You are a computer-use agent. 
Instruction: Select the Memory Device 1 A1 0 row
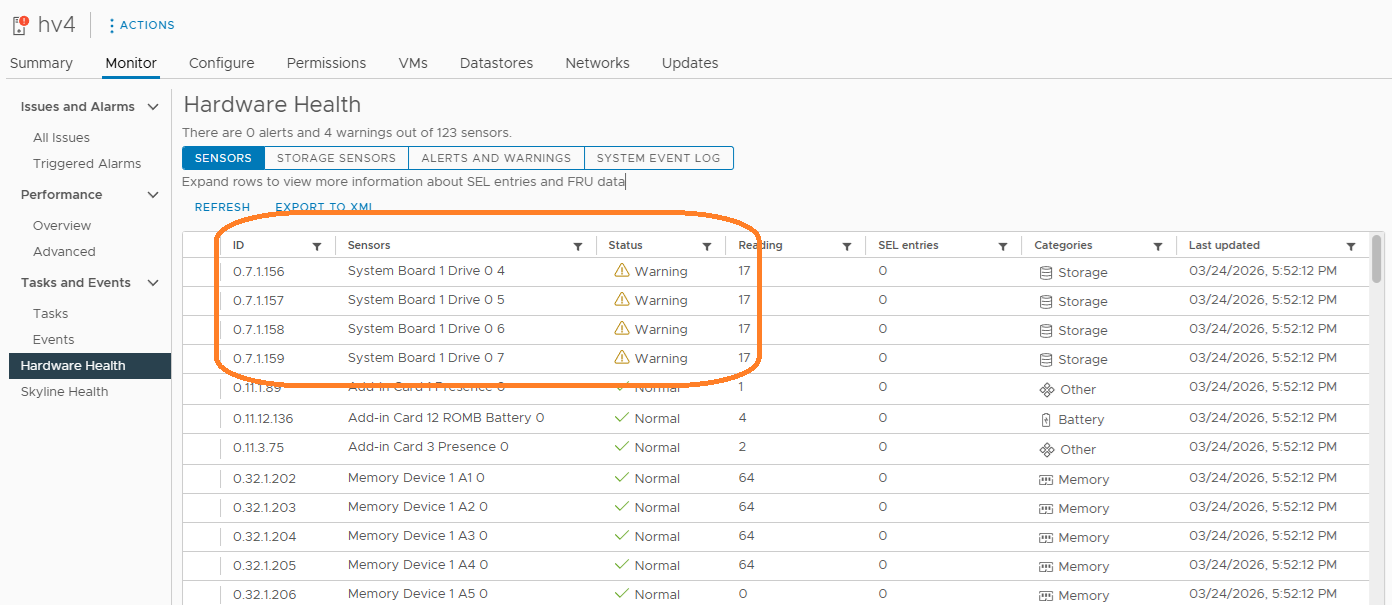pos(416,478)
